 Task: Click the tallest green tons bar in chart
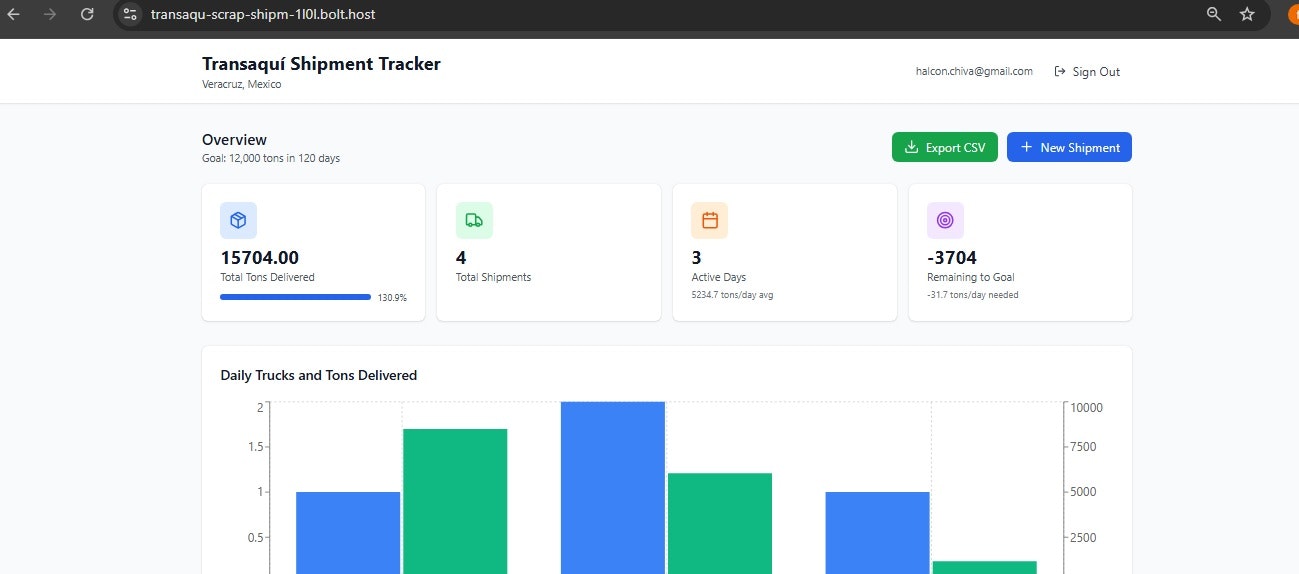(x=455, y=501)
